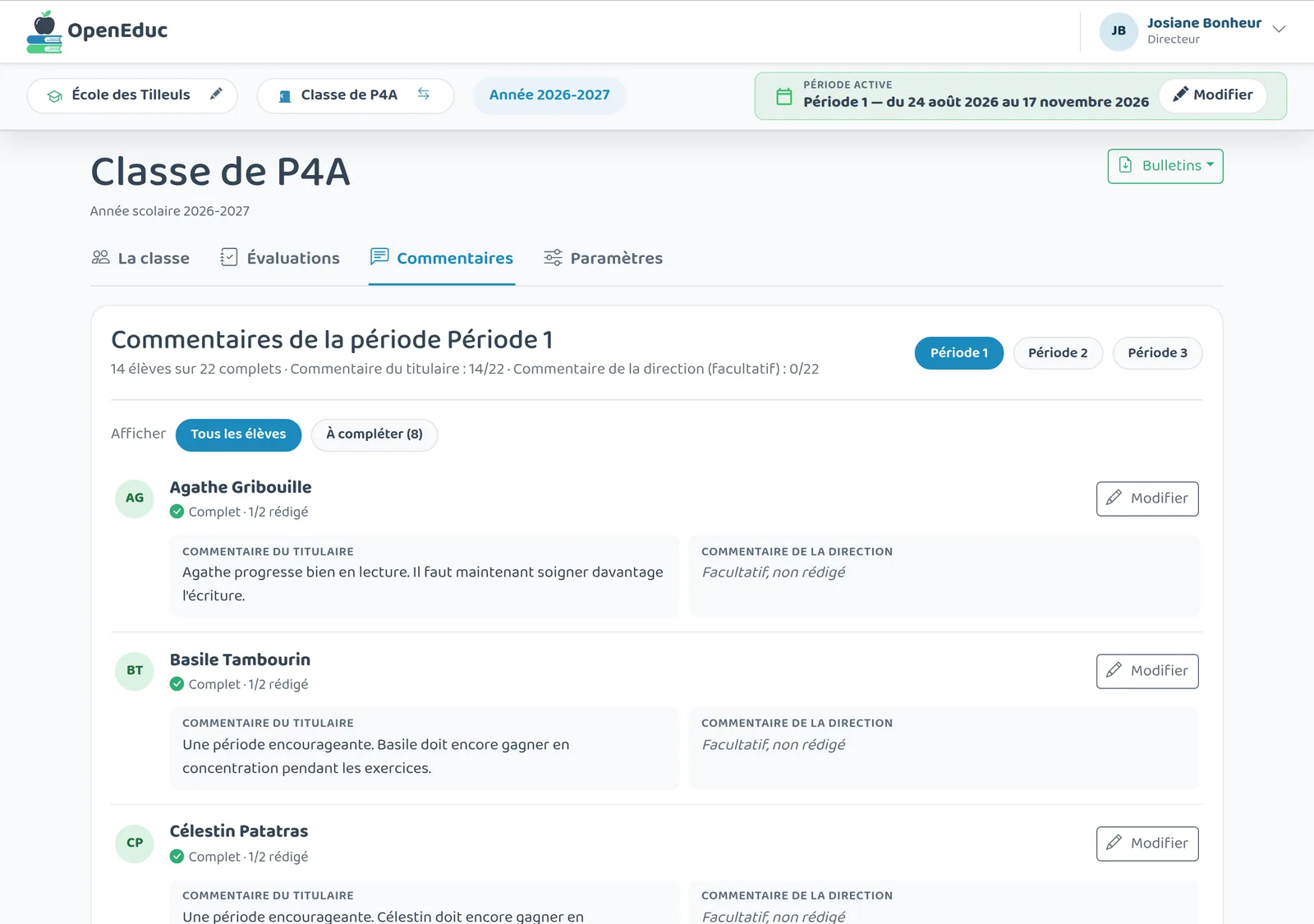Click the pencil icon beside École des Tilleuls
The width and height of the screenshot is (1314, 924).
click(216, 94)
